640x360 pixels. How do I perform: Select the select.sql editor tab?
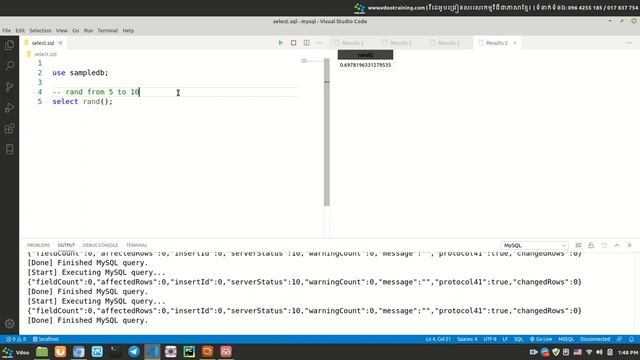[x=43, y=43]
